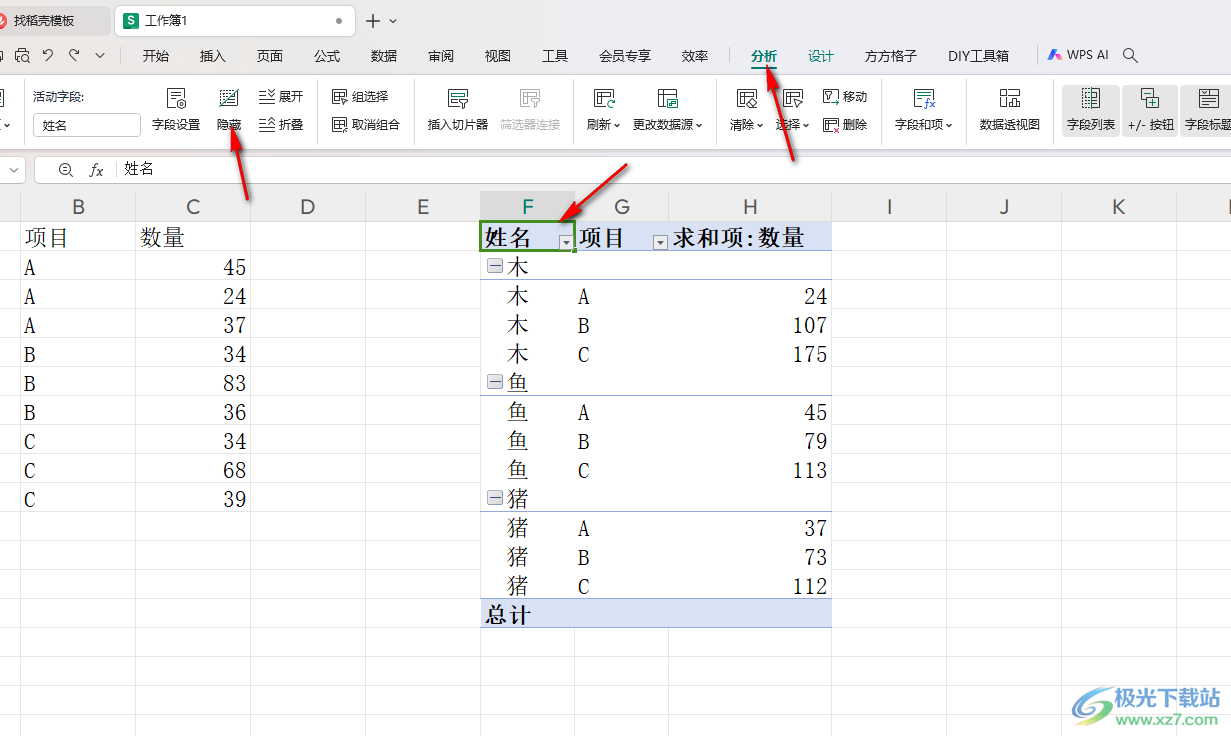Click Group Selection (组选择)
Screen dimensions: 1231x736
tap(360, 97)
